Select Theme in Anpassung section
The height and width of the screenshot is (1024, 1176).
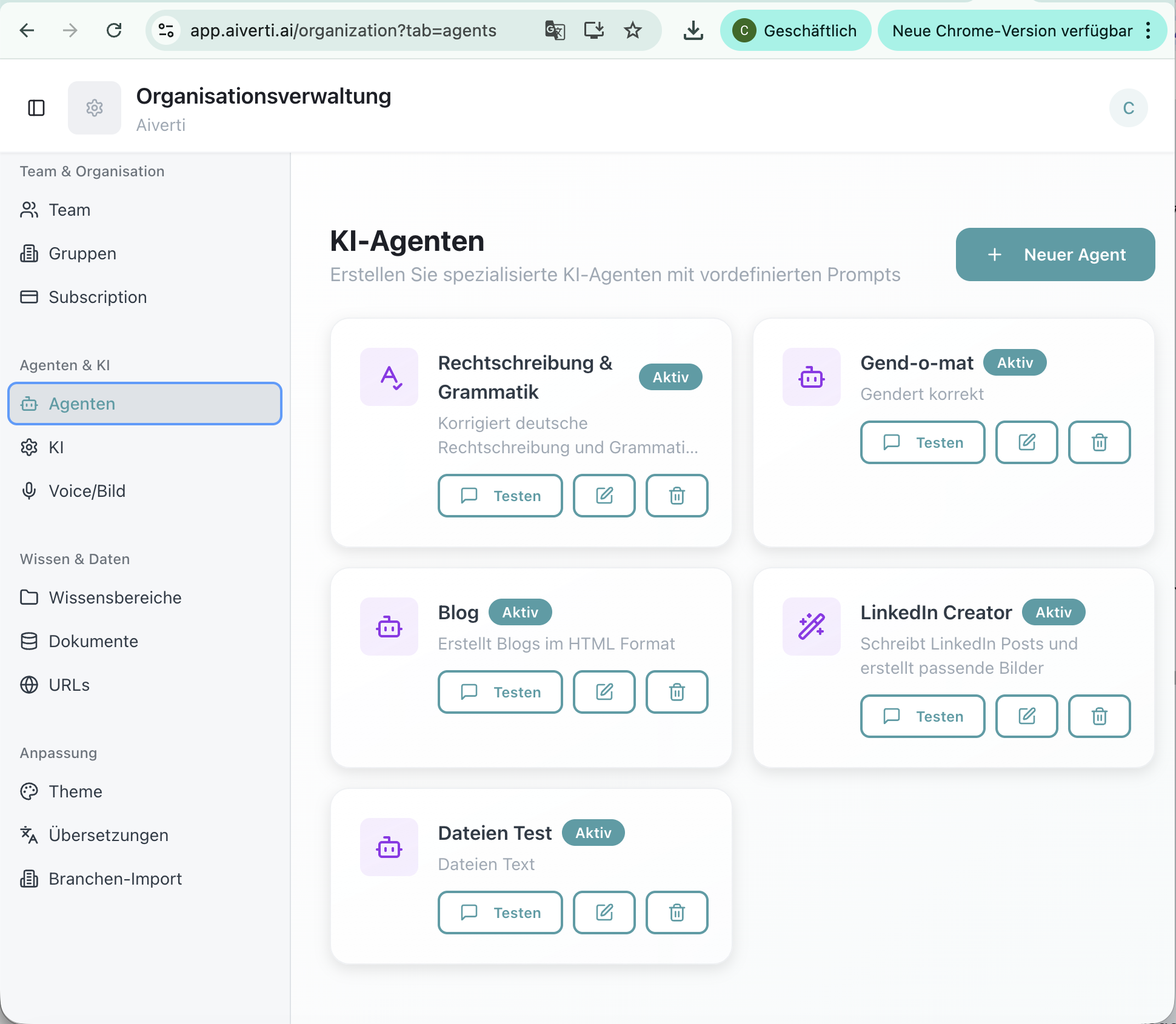click(x=75, y=791)
